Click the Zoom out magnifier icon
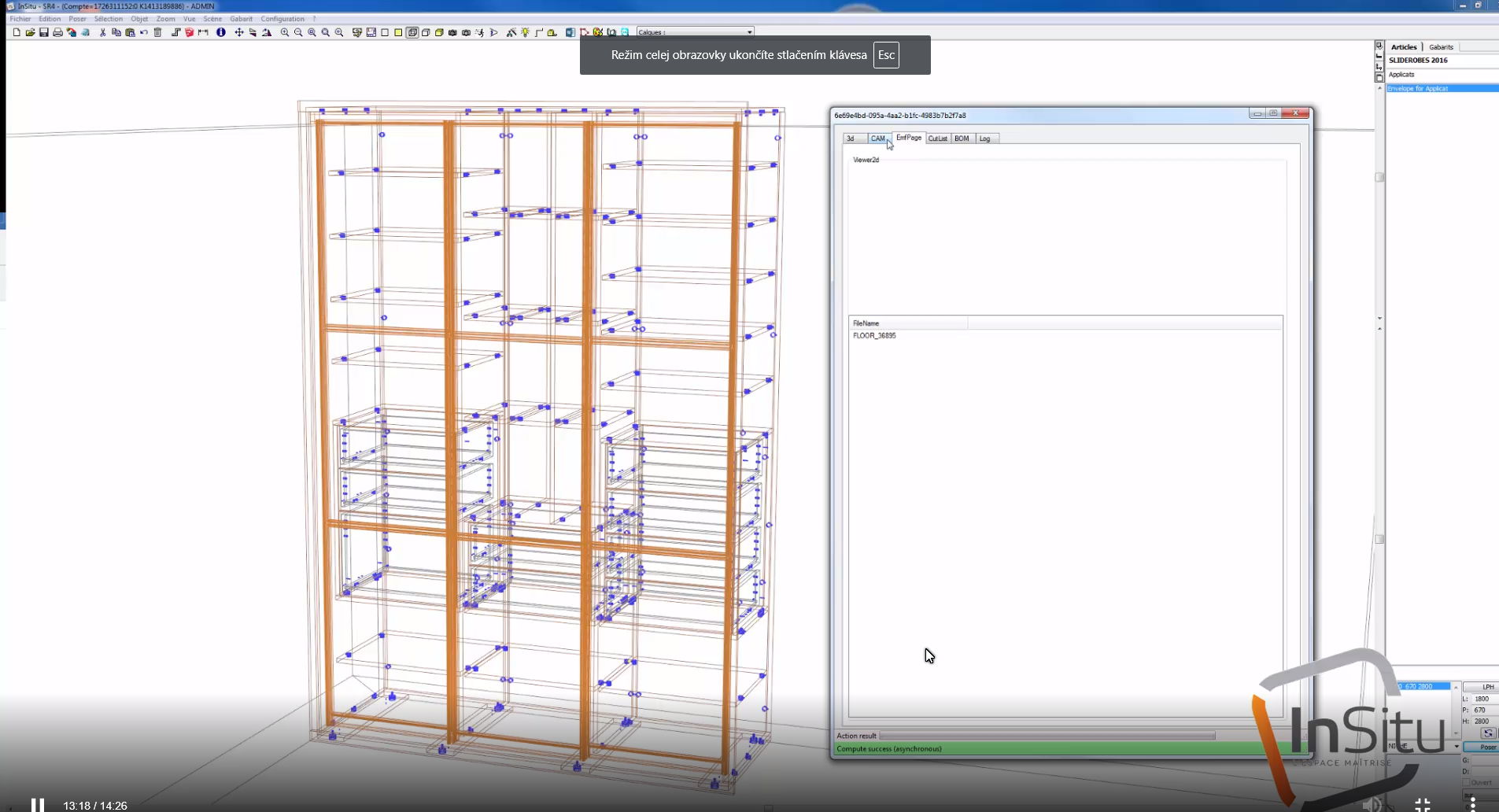The height and width of the screenshot is (812, 1499). [x=298, y=32]
